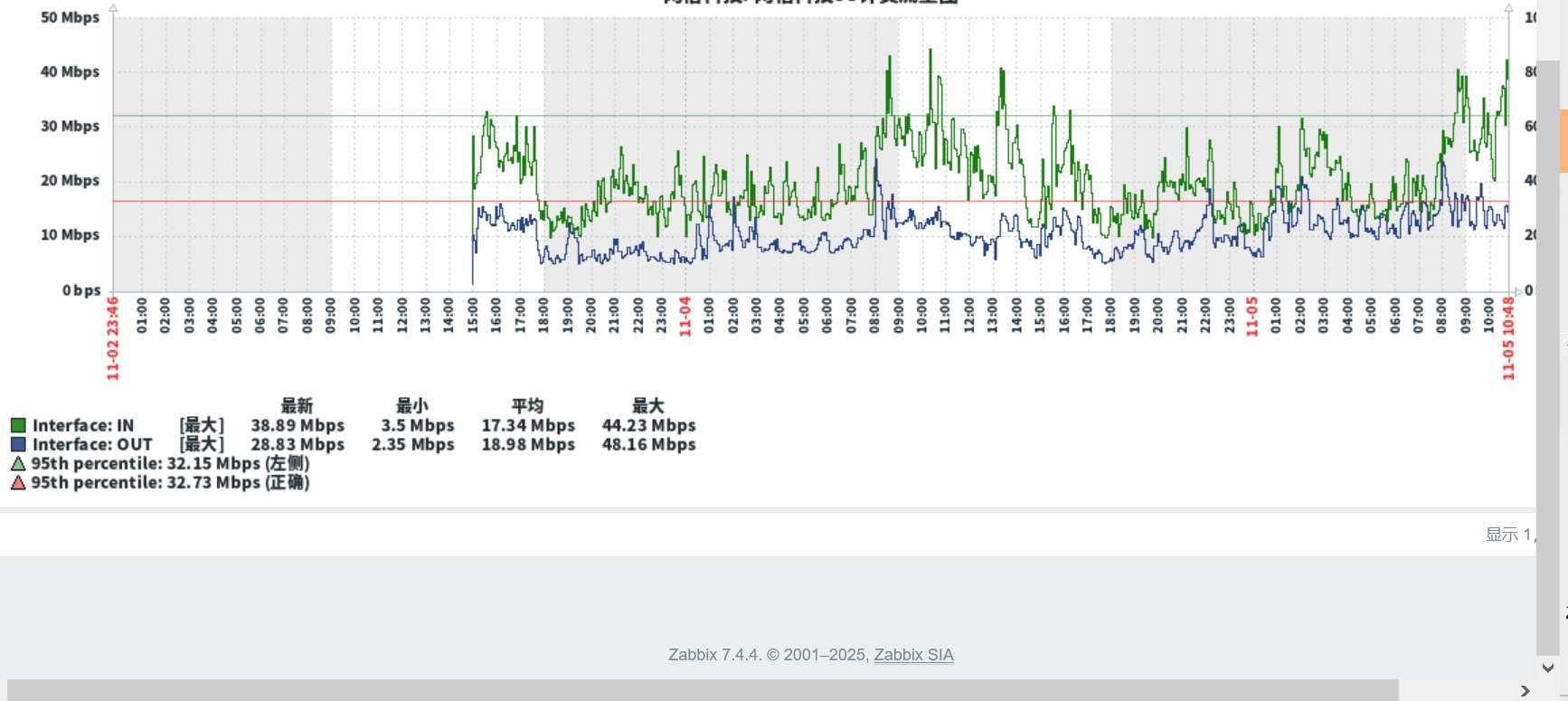Click the scroll-right arrow on horizontal scrollbar
Image resolution: width=1568 pixels, height=701 pixels.
click(1525, 691)
